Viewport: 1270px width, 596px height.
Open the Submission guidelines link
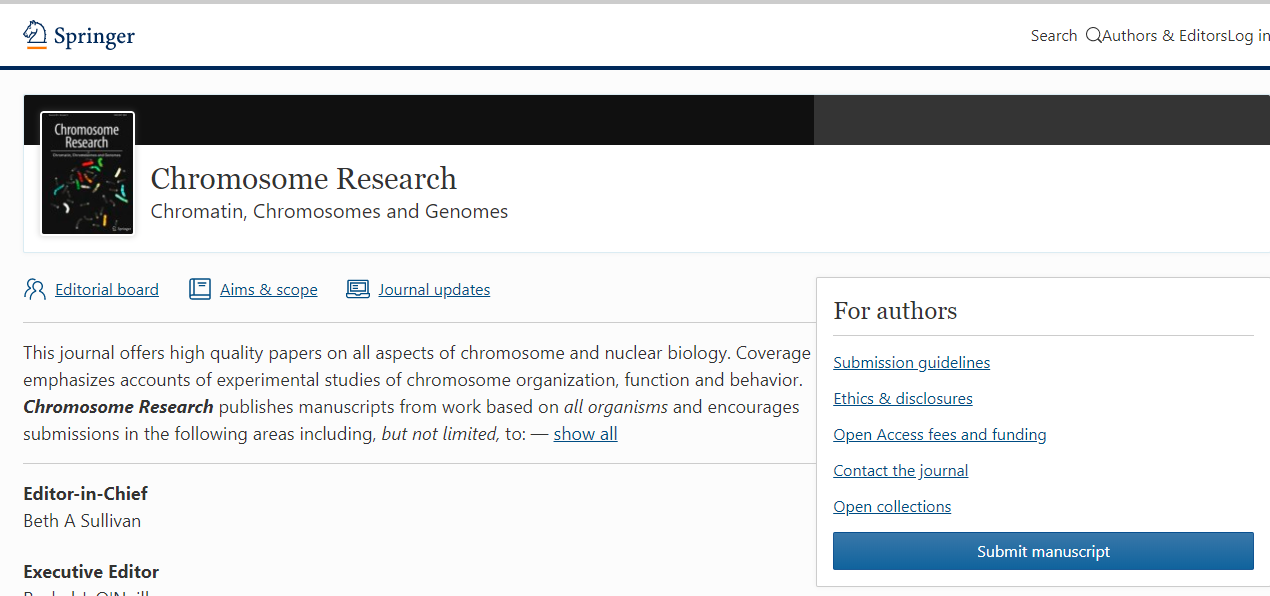click(x=911, y=363)
